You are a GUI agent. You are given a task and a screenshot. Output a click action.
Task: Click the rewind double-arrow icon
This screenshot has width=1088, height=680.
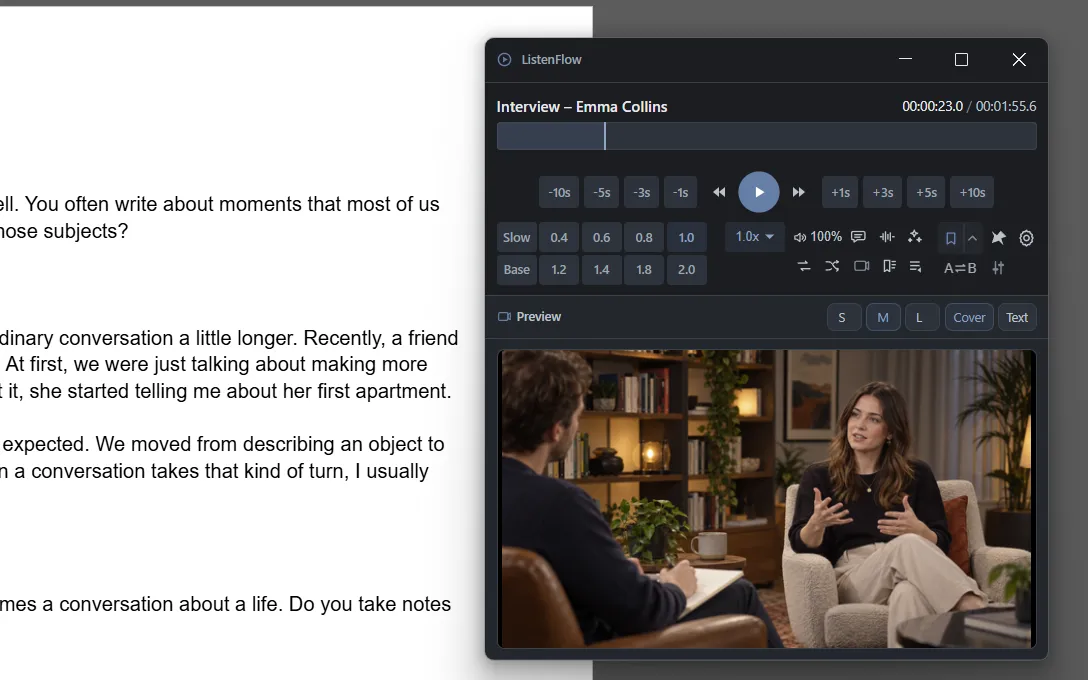point(720,192)
